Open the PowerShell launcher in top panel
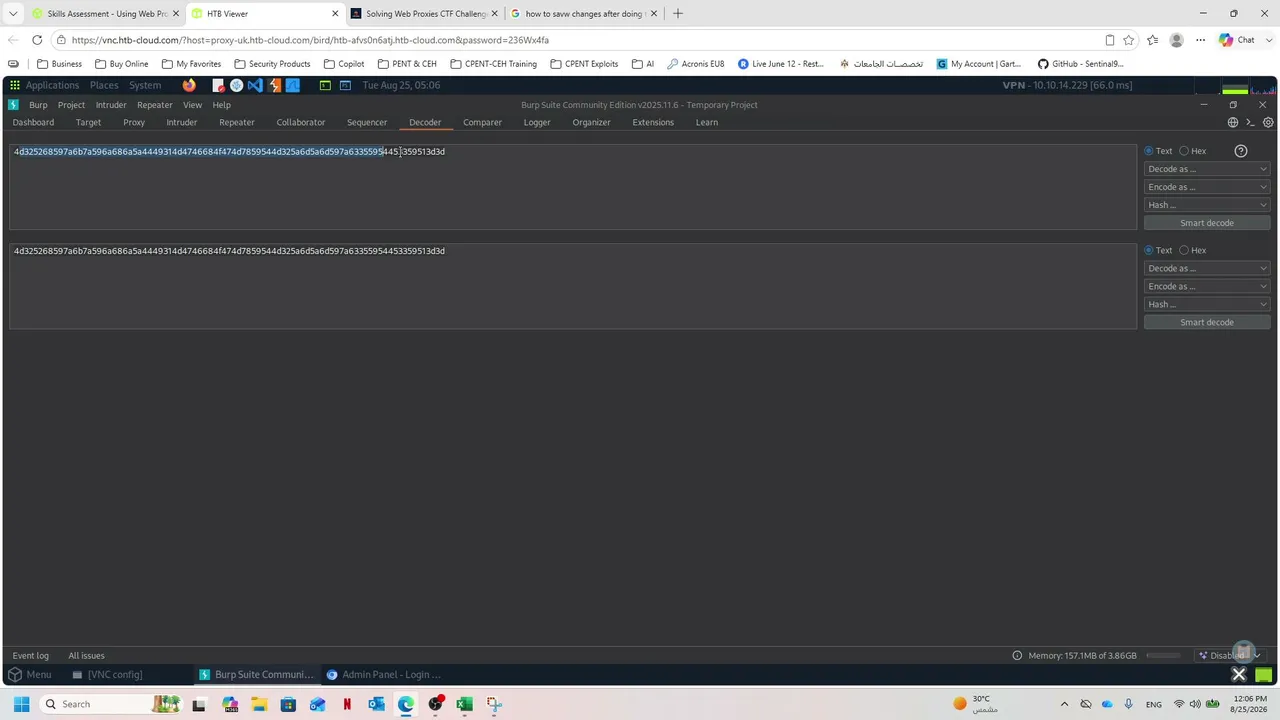Viewport: 1280px width, 720px height. [345, 85]
